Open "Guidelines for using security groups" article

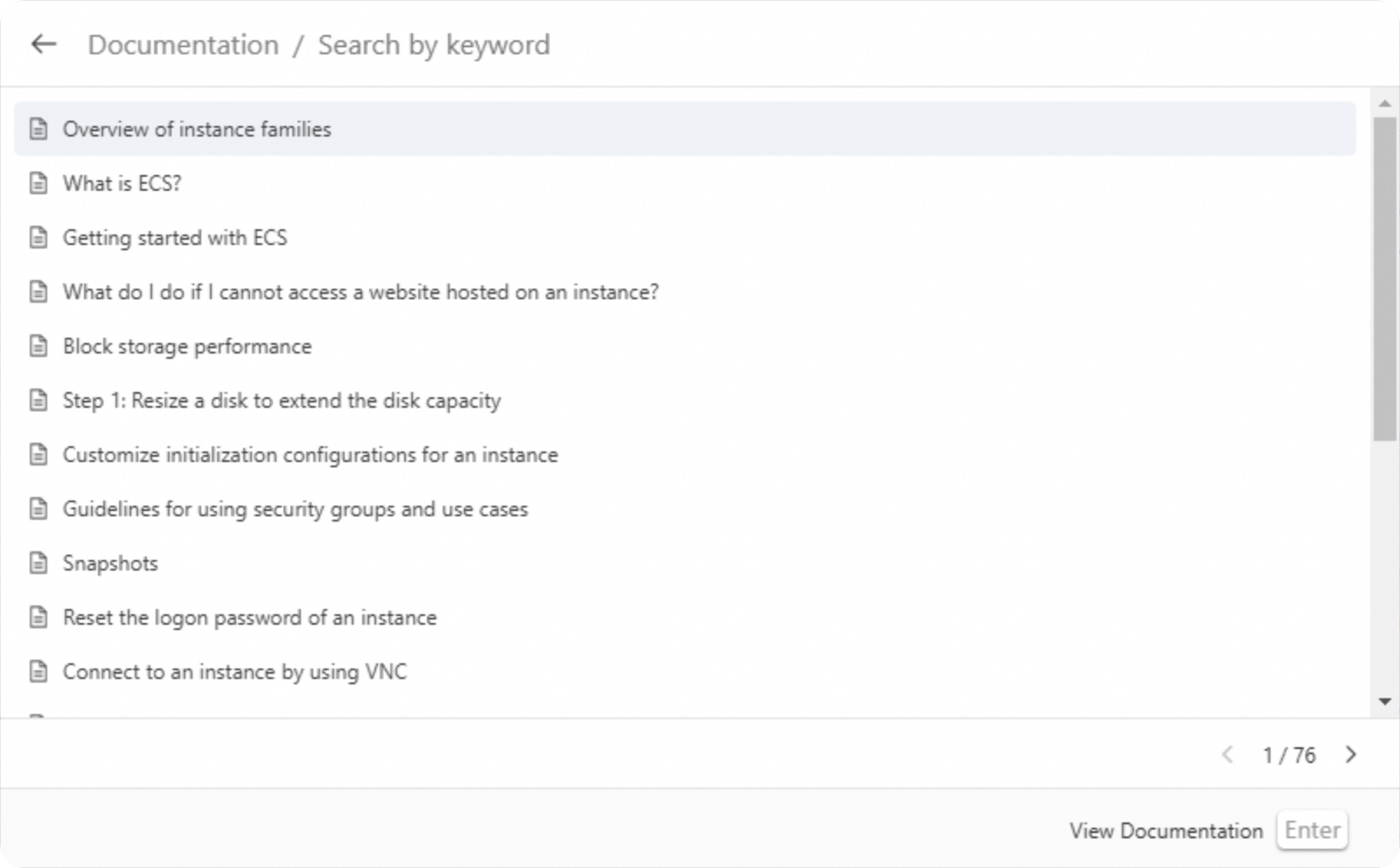(x=295, y=509)
